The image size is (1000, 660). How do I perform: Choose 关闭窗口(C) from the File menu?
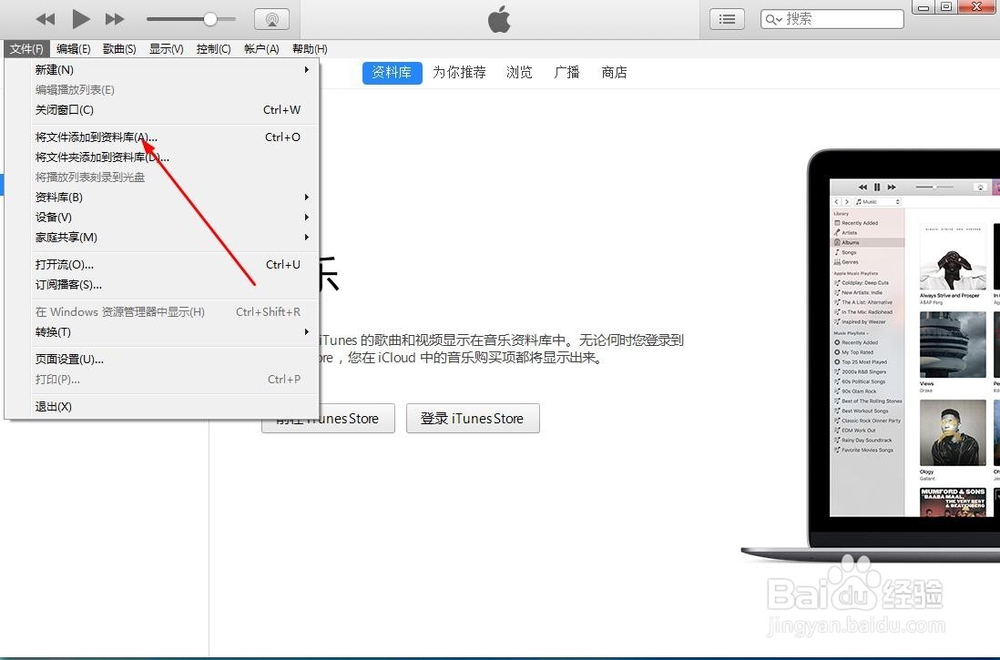162,110
